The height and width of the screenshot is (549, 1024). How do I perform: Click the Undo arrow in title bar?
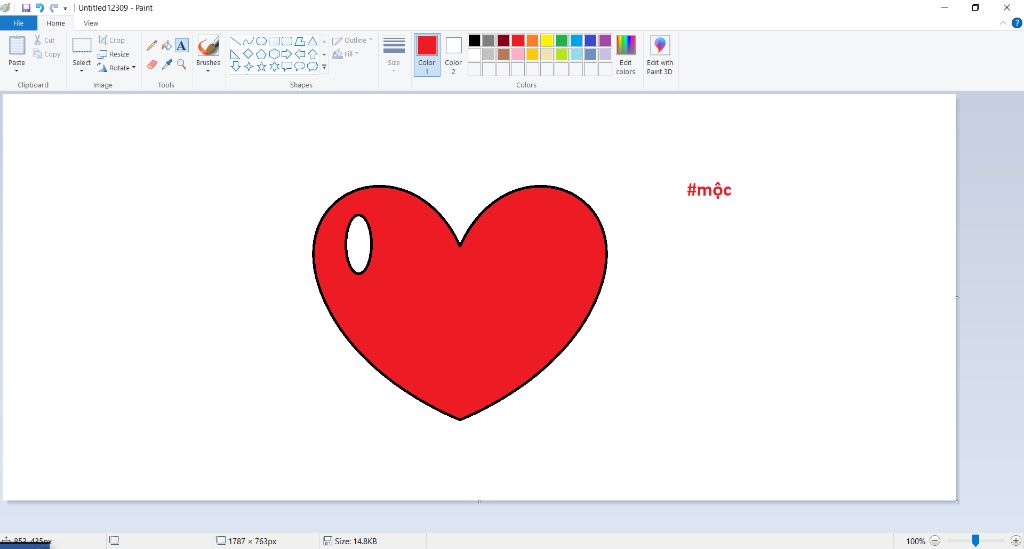click(40, 8)
